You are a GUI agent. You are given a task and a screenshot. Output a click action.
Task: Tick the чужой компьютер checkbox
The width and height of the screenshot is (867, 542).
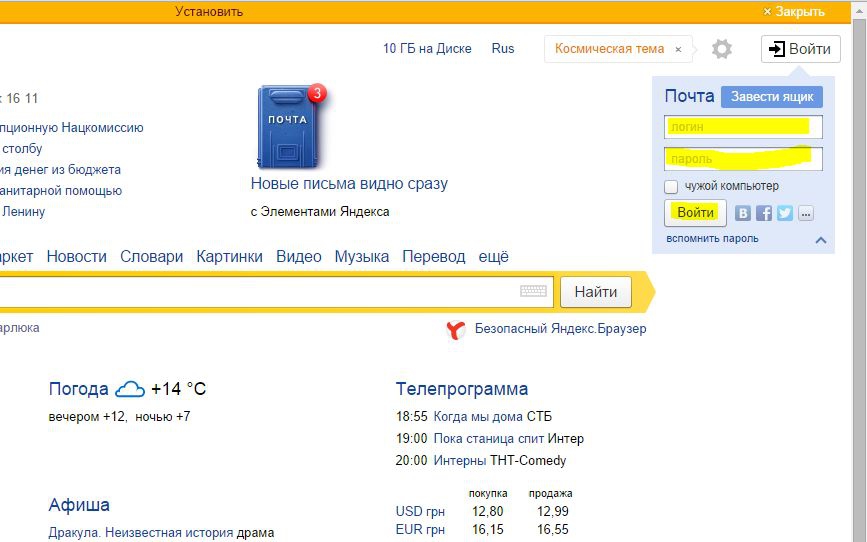pyautogui.click(x=671, y=186)
